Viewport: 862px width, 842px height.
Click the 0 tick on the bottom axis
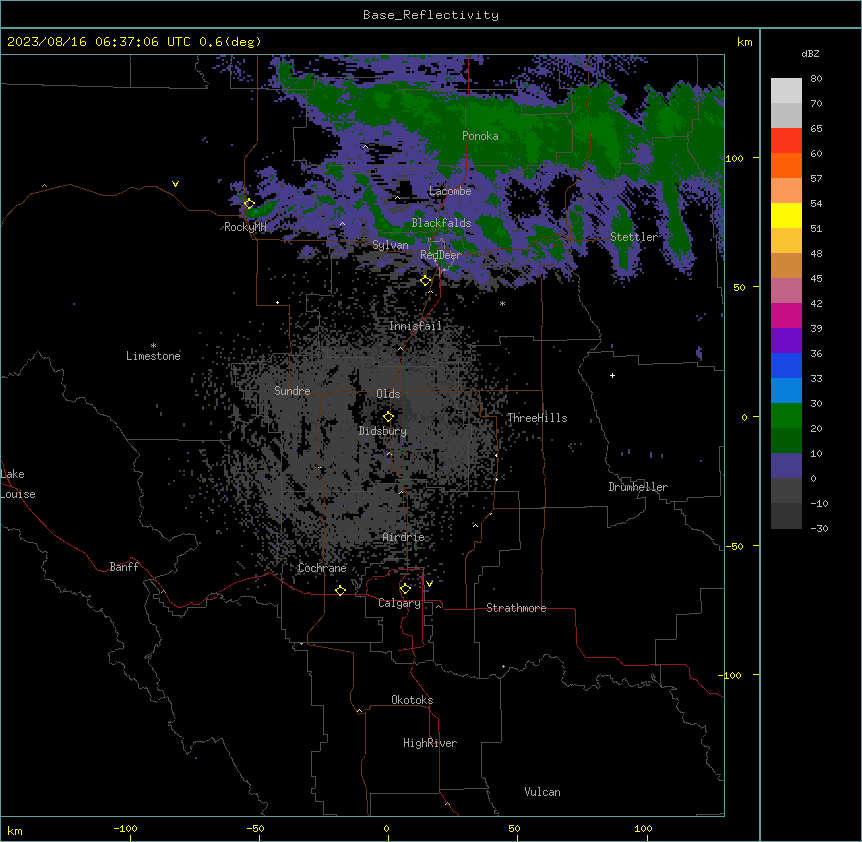(x=386, y=828)
